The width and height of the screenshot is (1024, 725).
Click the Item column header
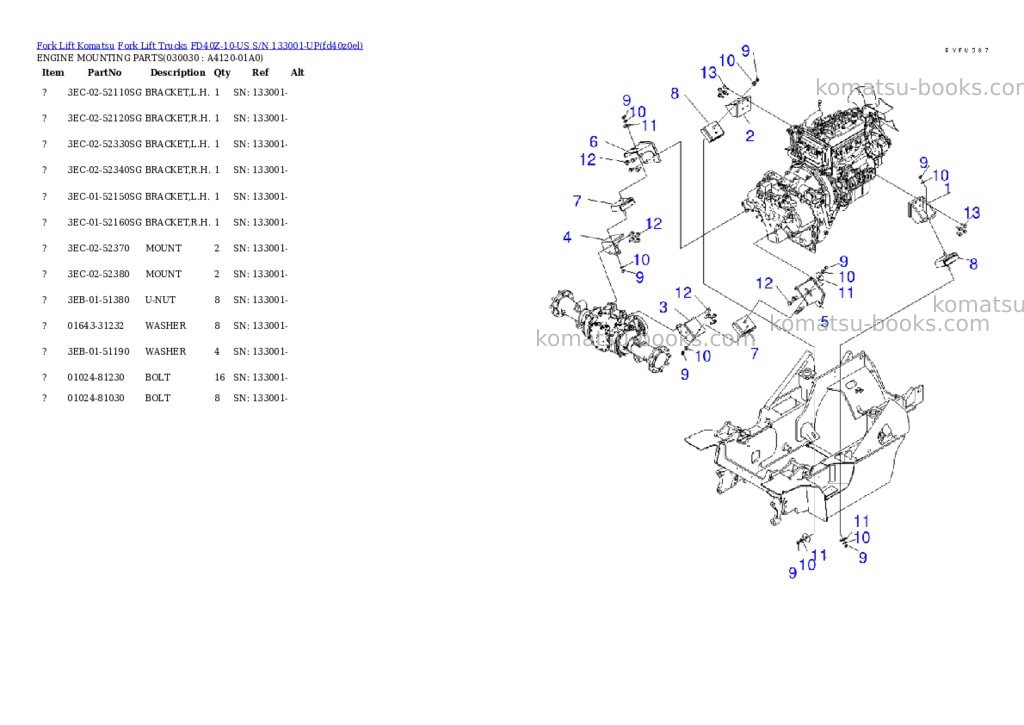click(x=53, y=72)
